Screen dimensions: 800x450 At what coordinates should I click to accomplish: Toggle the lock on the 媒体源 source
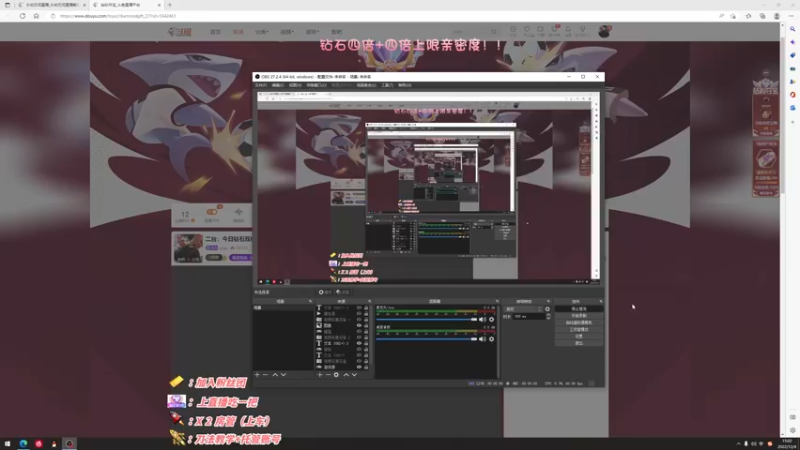(x=366, y=314)
